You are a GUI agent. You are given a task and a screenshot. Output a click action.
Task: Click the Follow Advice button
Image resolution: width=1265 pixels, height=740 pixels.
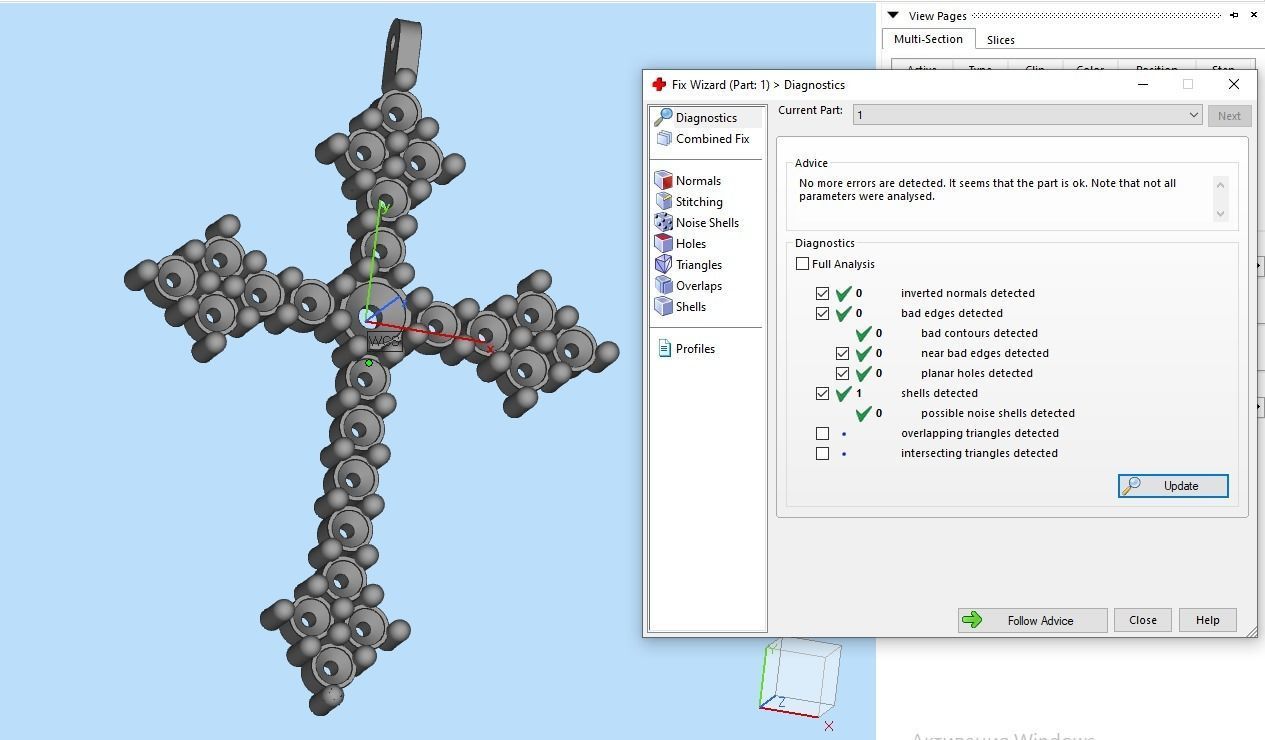point(1032,620)
